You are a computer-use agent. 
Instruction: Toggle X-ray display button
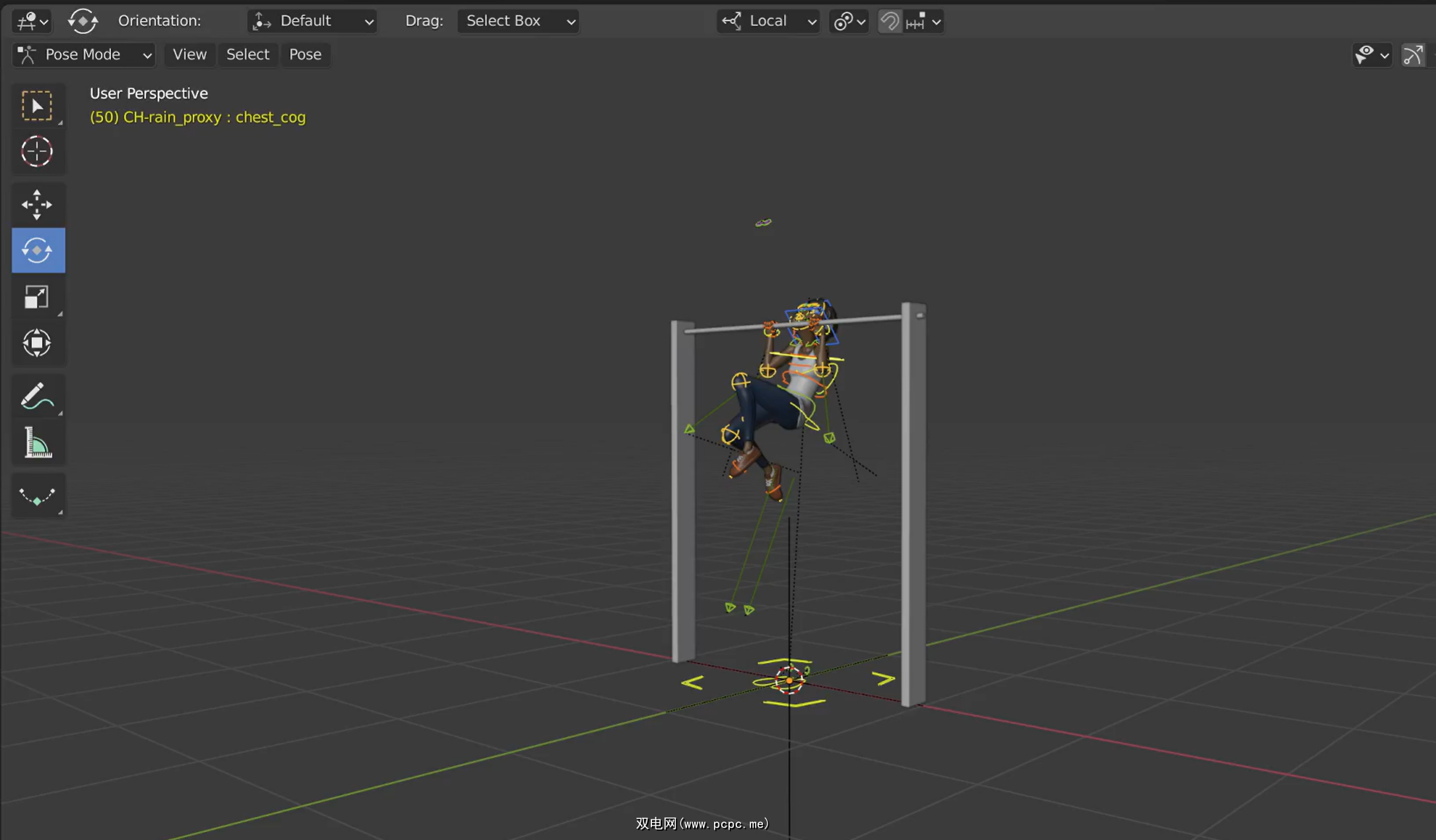click(1412, 55)
